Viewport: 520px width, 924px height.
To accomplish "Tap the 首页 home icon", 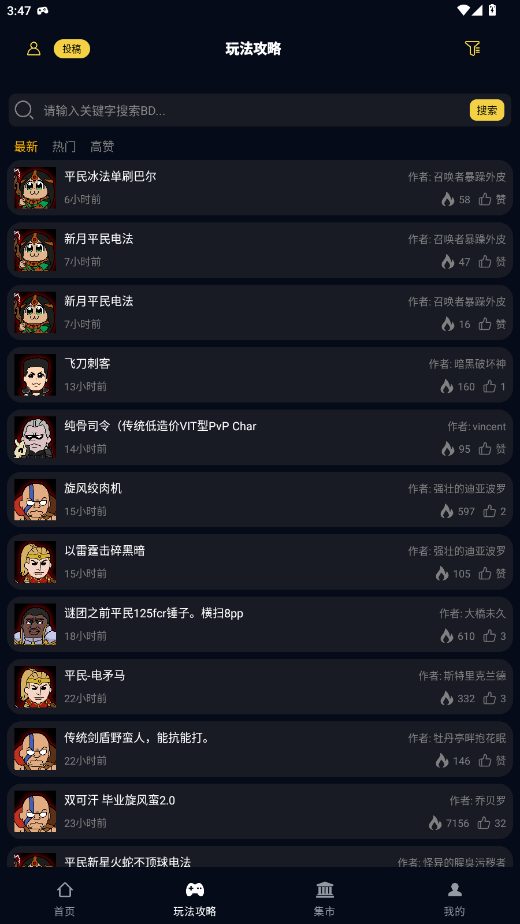I will coord(64,889).
